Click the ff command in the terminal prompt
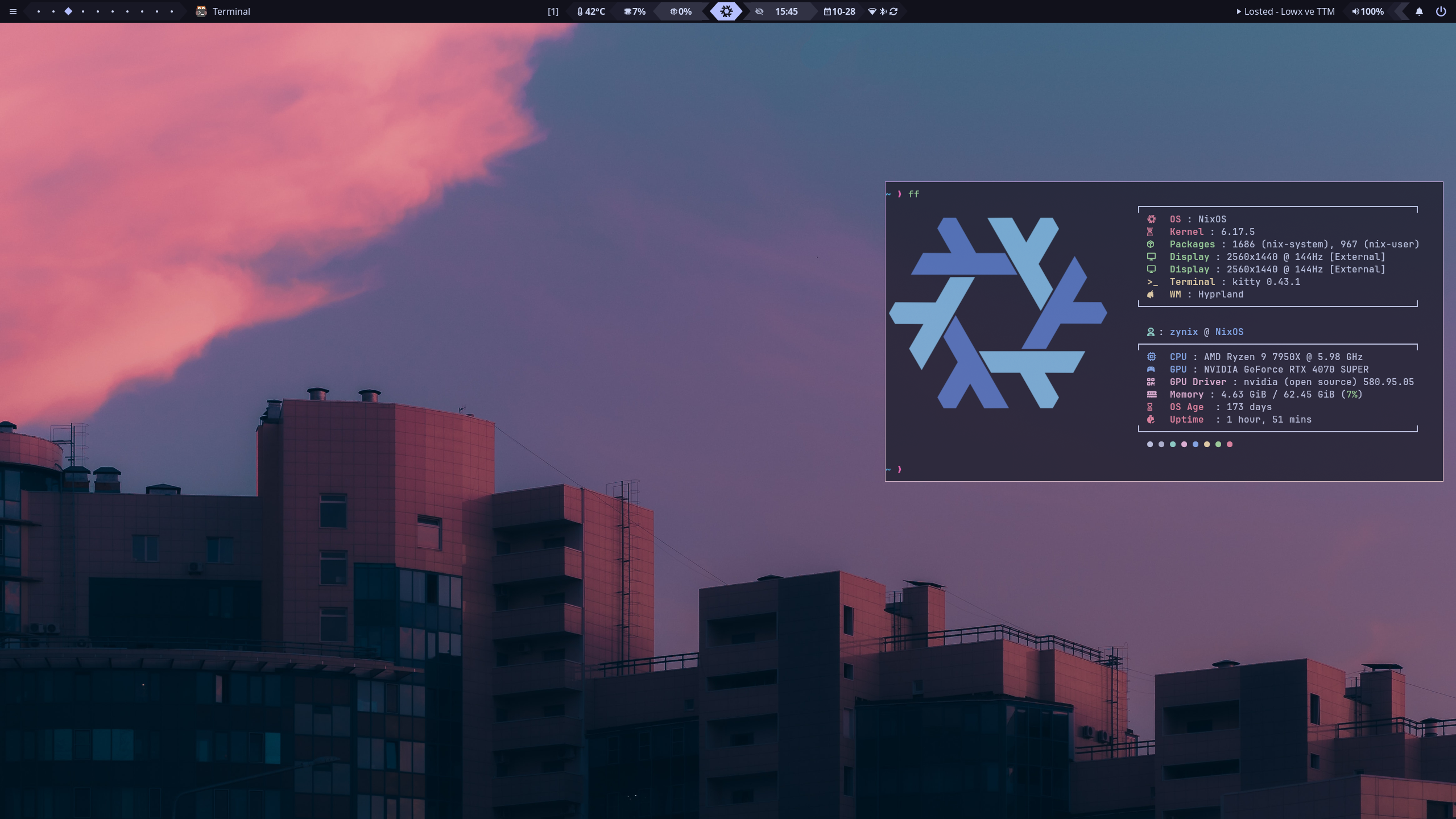Image resolution: width=1456 pixels, height=819 pixels. coord(913,194)
